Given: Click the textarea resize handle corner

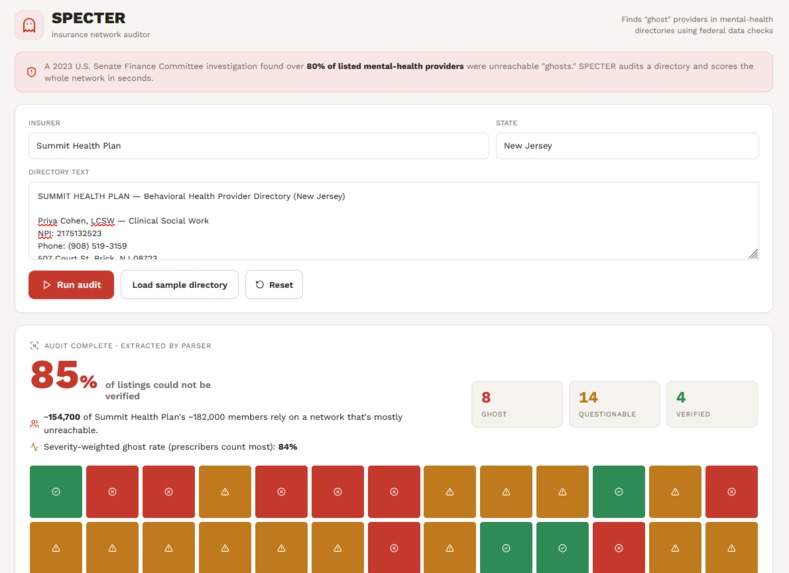Looking at the screenshot, I should click(x=753, y=254).
